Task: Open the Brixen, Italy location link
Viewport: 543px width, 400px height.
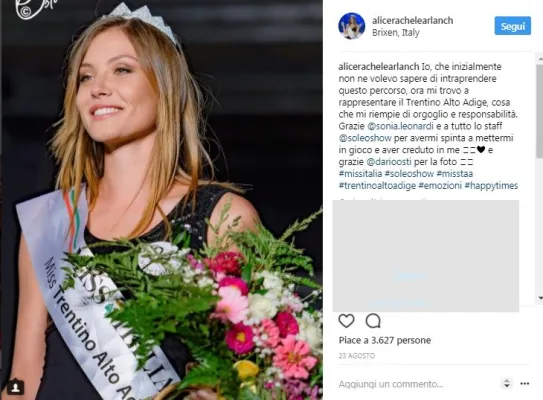Action: pyautogui.click(x=396, y=33)
